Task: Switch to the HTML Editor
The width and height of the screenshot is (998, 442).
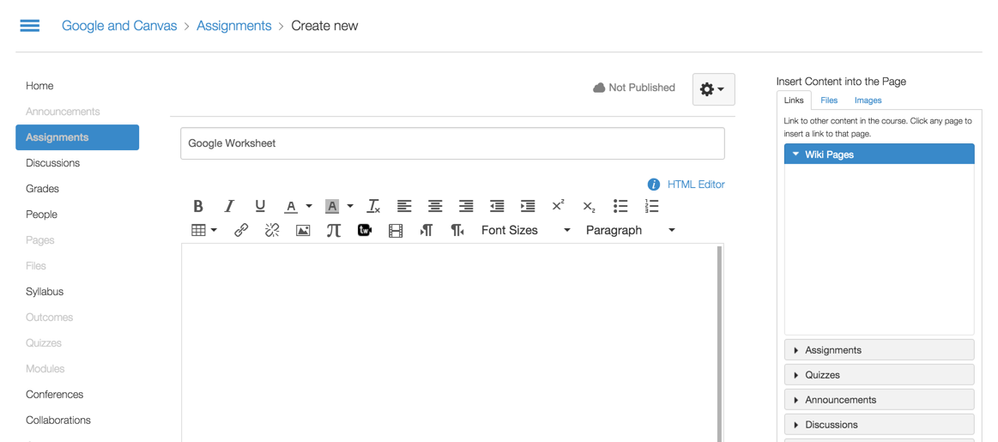Action: pos(696,184)
